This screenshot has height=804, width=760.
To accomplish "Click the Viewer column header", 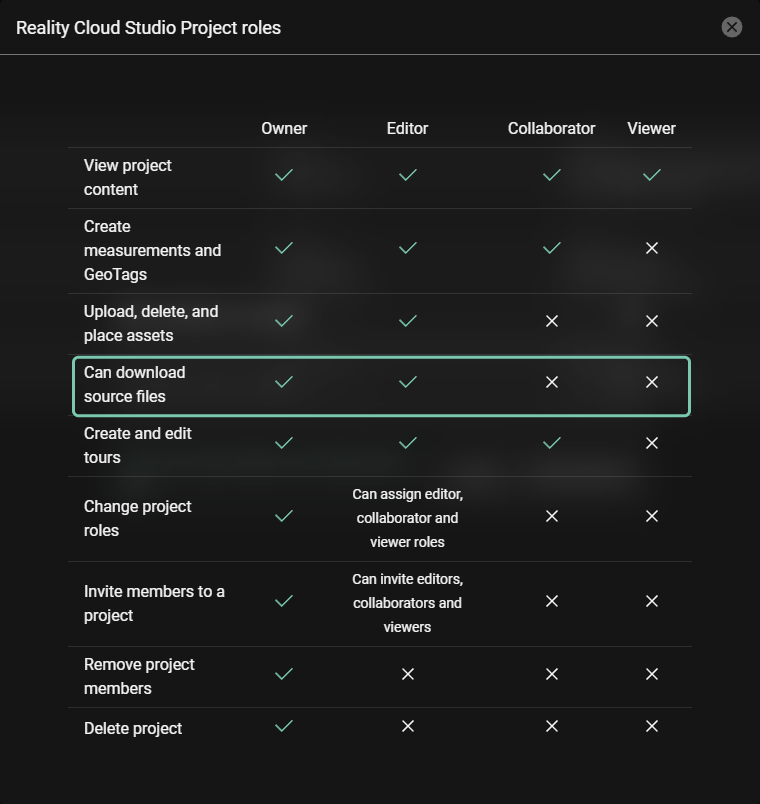I will (652, 128).
